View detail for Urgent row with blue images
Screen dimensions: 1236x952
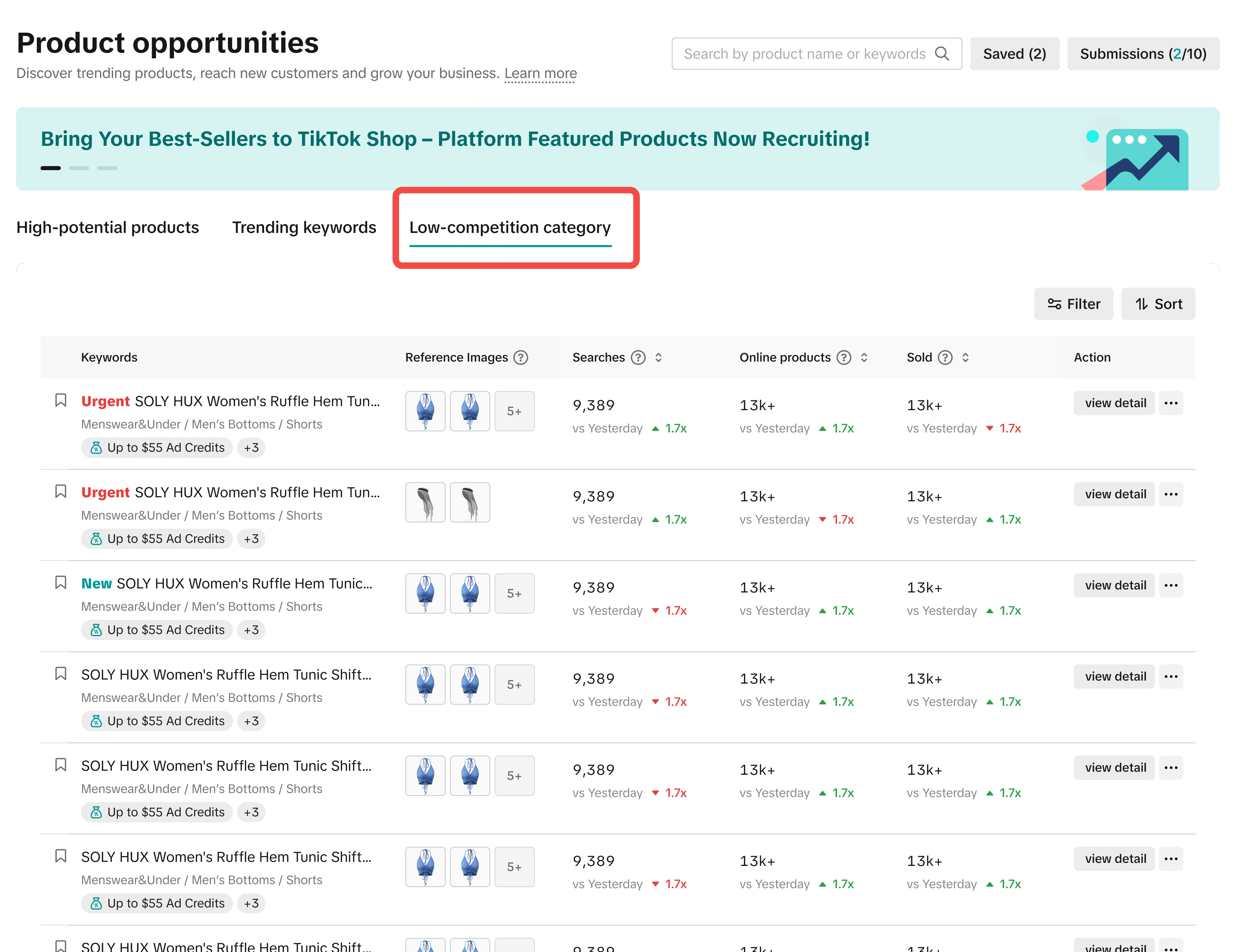coord(1114,403)
